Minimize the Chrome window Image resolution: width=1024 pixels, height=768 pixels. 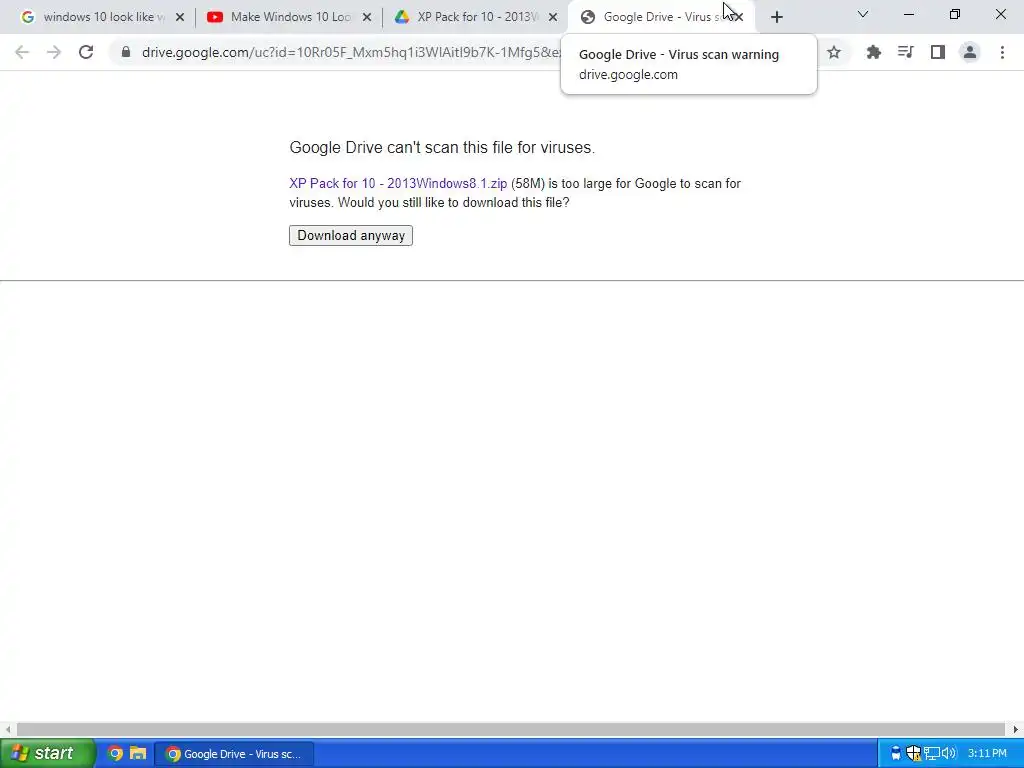click(x=908, y=14)
